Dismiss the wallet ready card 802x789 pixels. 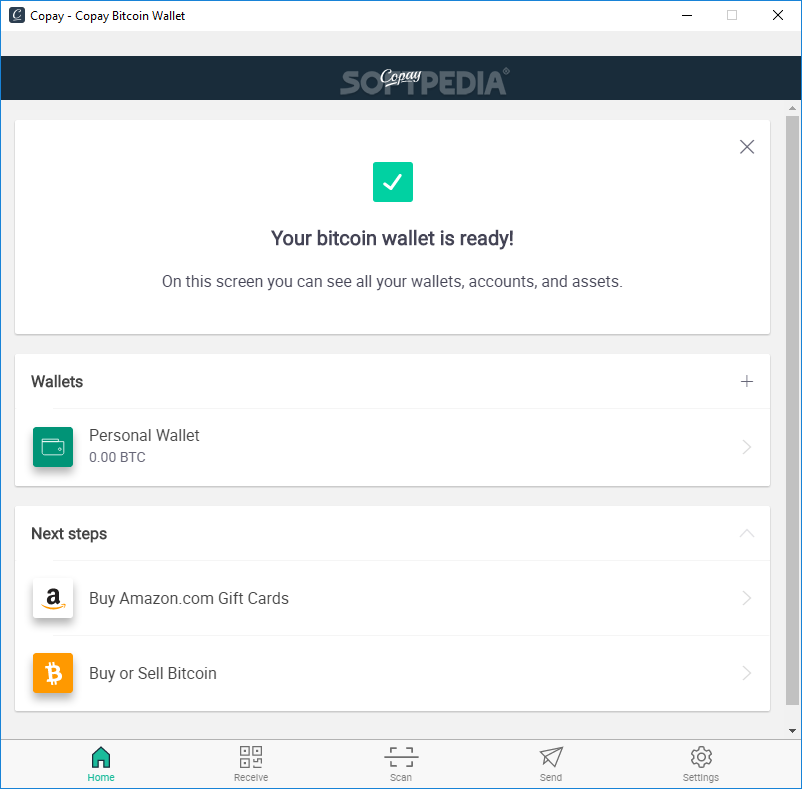pos(747,147)
